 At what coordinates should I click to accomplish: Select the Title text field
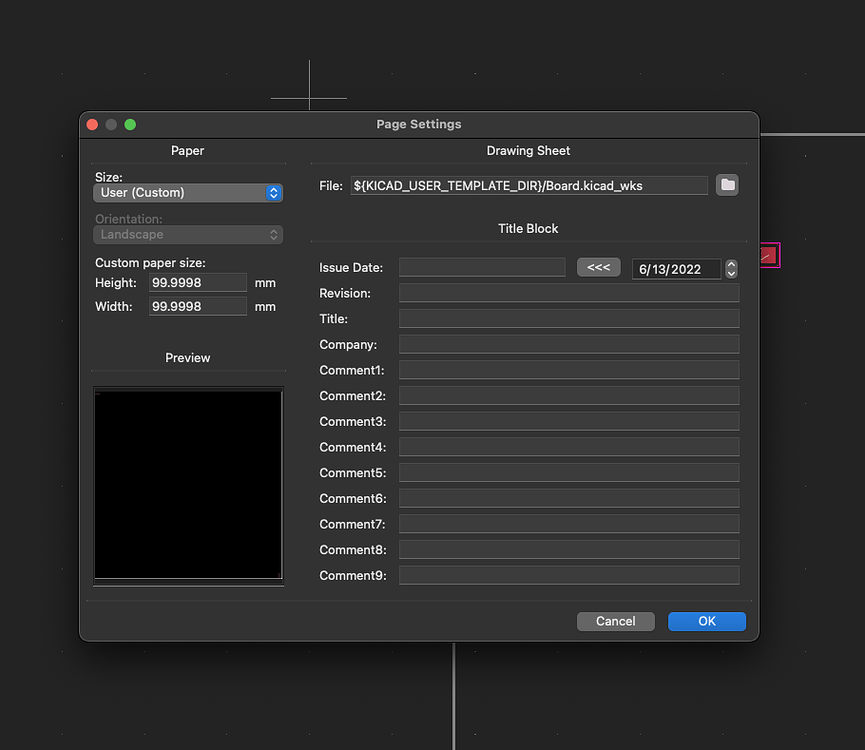568,318
